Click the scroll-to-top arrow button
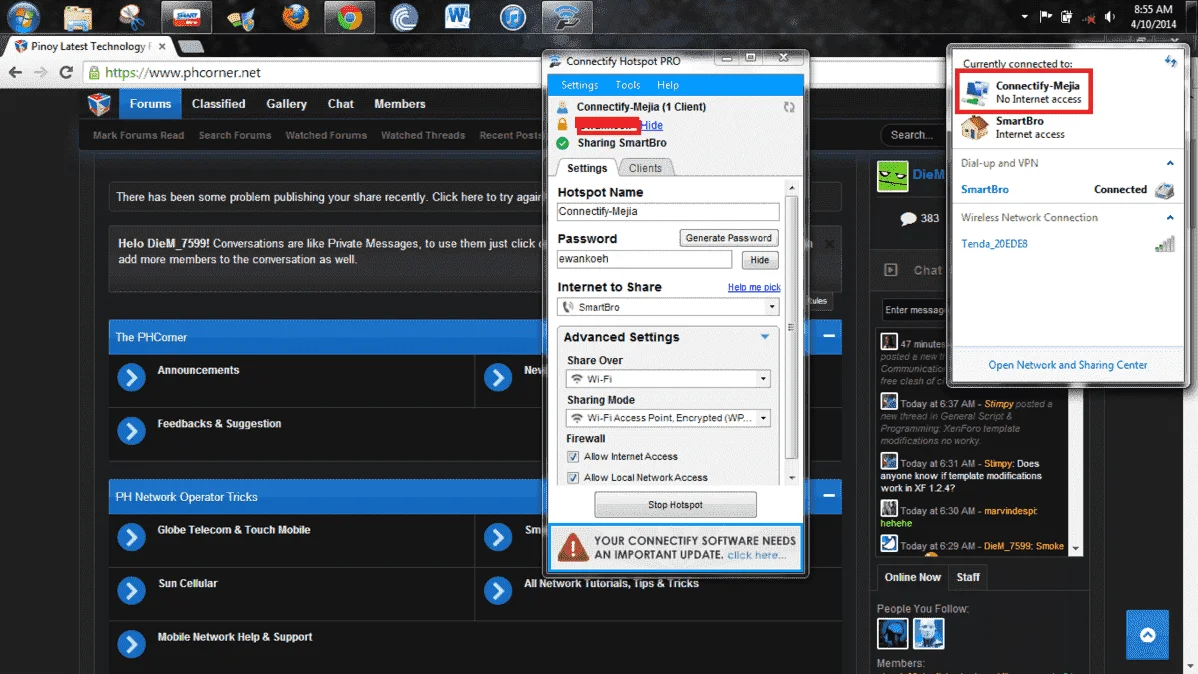This screenshot has width=1198, height=674. pyautogui.click(x=1147, y=635)
